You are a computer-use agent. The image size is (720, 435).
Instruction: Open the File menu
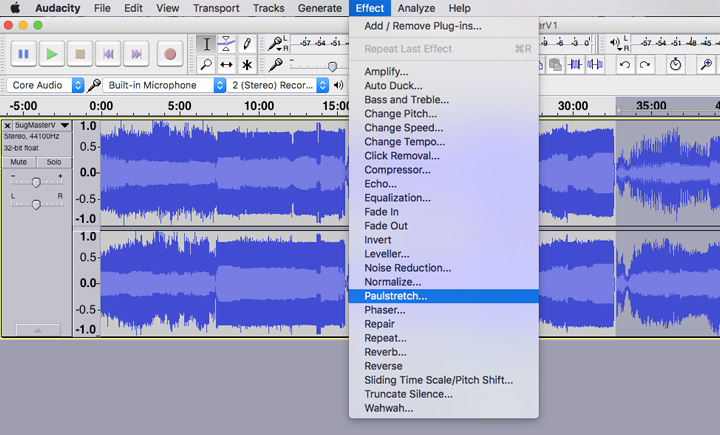[x=102, y=8]
